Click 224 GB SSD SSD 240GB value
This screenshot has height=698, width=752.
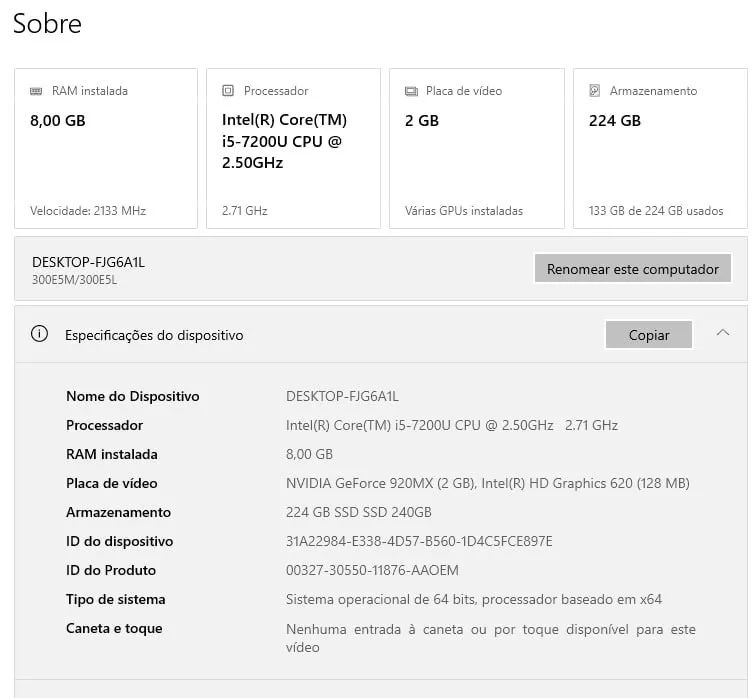(359, 512)
